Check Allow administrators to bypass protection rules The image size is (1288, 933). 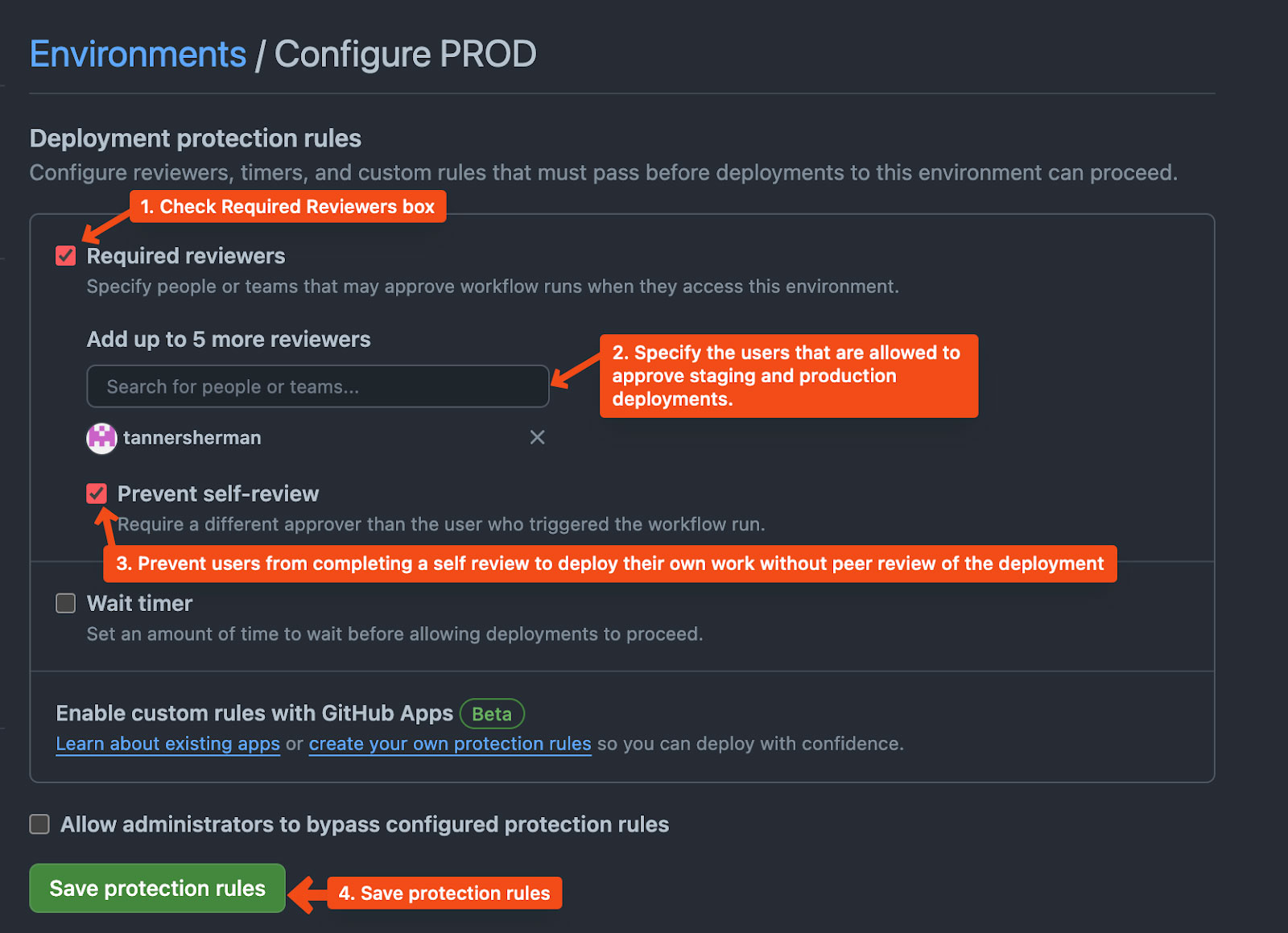[39, 824]
